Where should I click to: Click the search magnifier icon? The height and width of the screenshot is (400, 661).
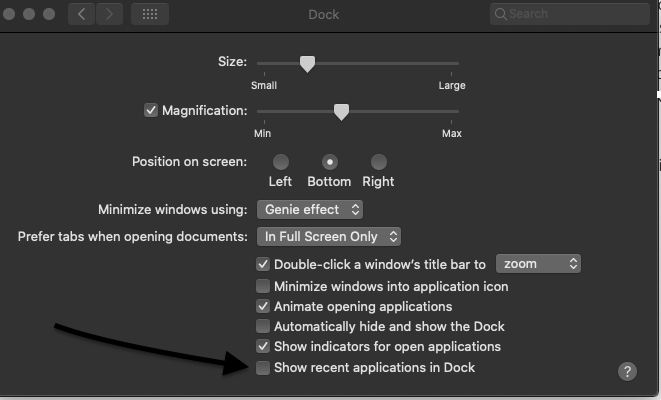500,14
